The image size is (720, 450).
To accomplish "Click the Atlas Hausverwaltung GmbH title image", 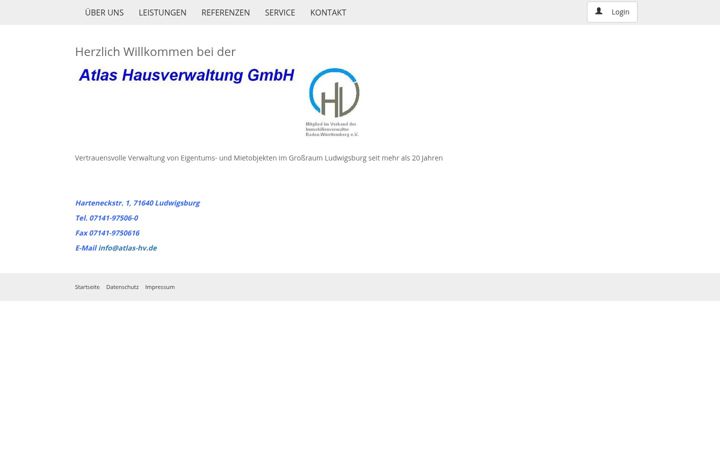I will (x=186, y=75).
